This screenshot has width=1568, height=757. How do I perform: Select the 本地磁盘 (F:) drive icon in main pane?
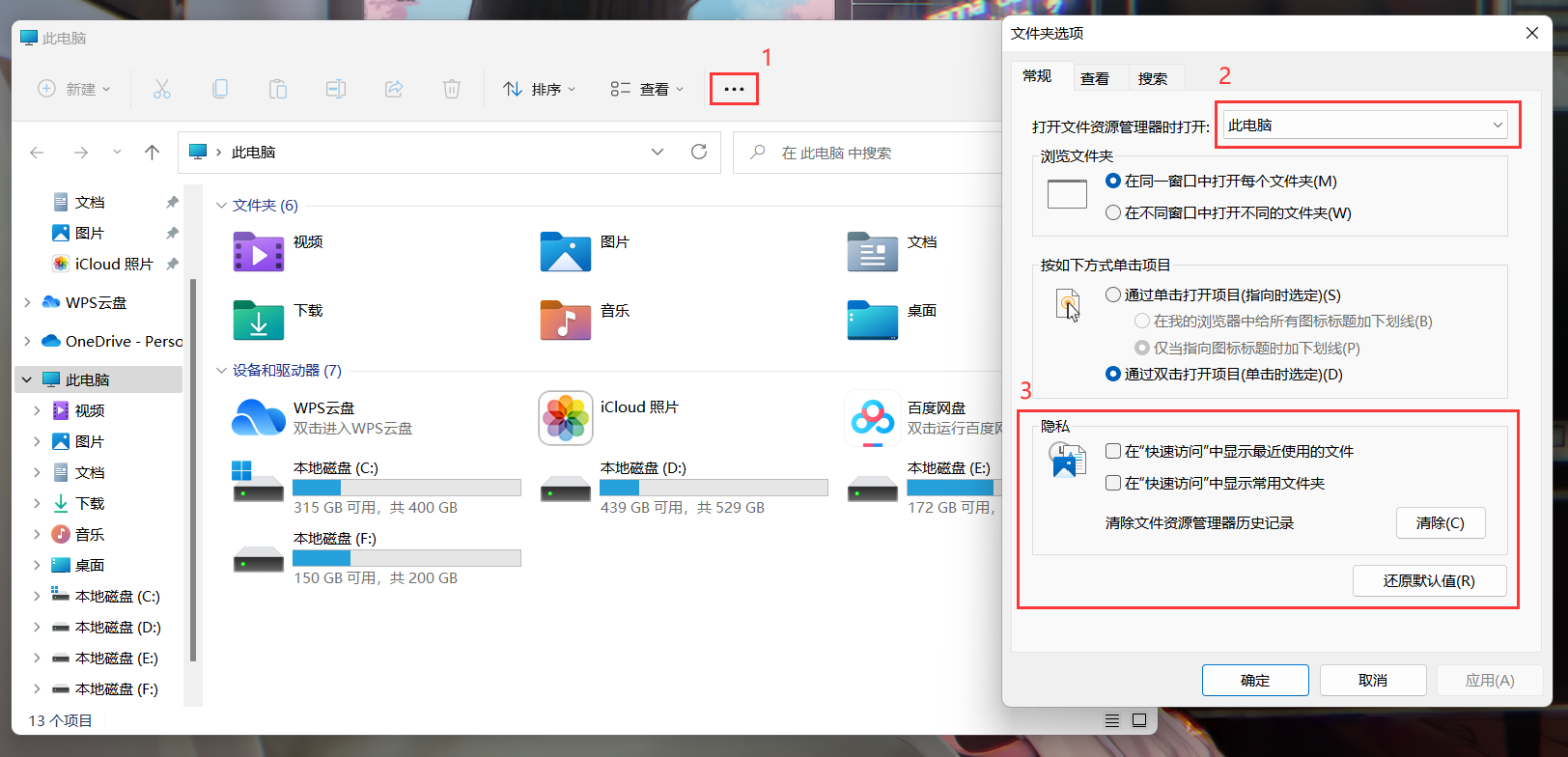pos(258,558)
